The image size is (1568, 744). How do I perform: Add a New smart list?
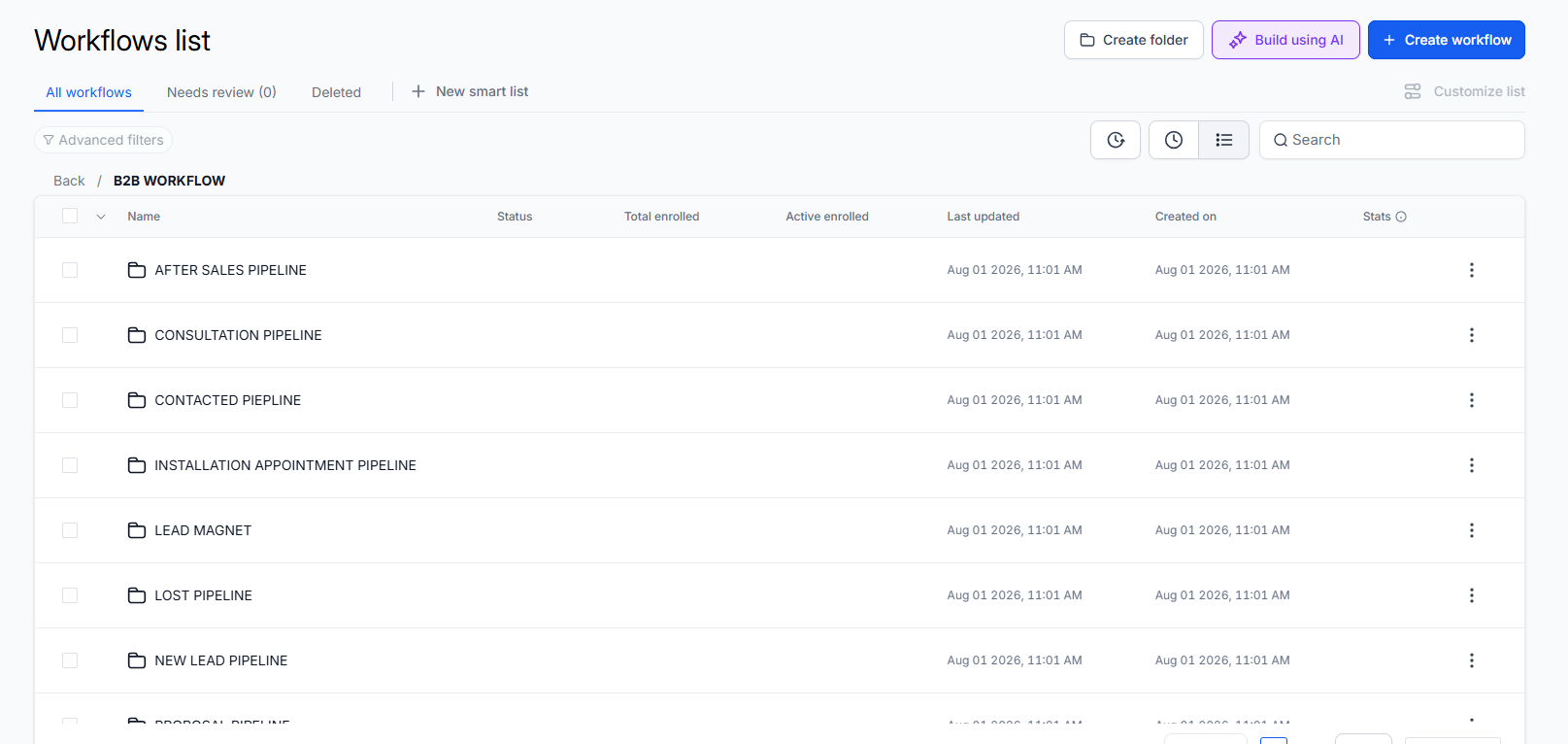pyautogui.click(x=470, y=91)
